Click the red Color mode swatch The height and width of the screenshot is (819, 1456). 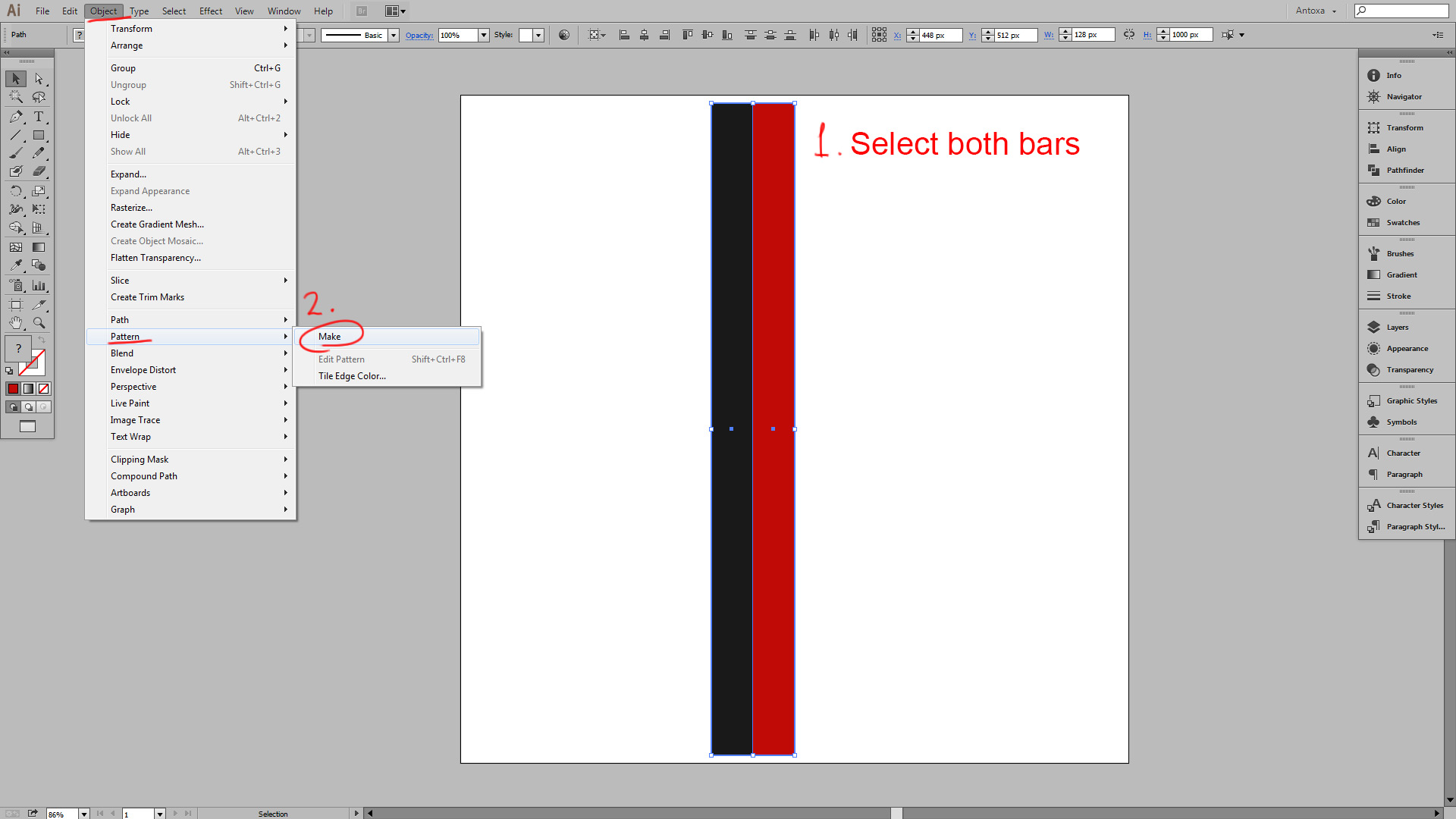[14, 389]
